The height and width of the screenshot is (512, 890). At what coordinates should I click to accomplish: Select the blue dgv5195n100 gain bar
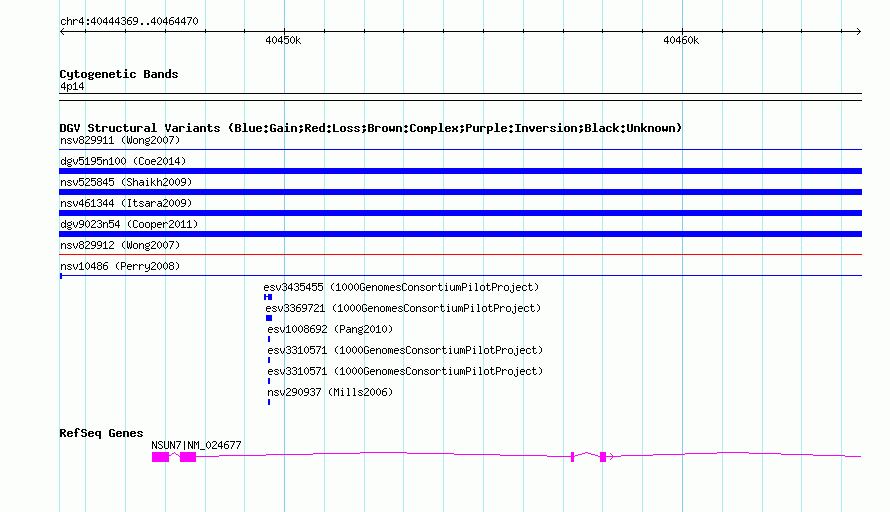coord(460,171)
